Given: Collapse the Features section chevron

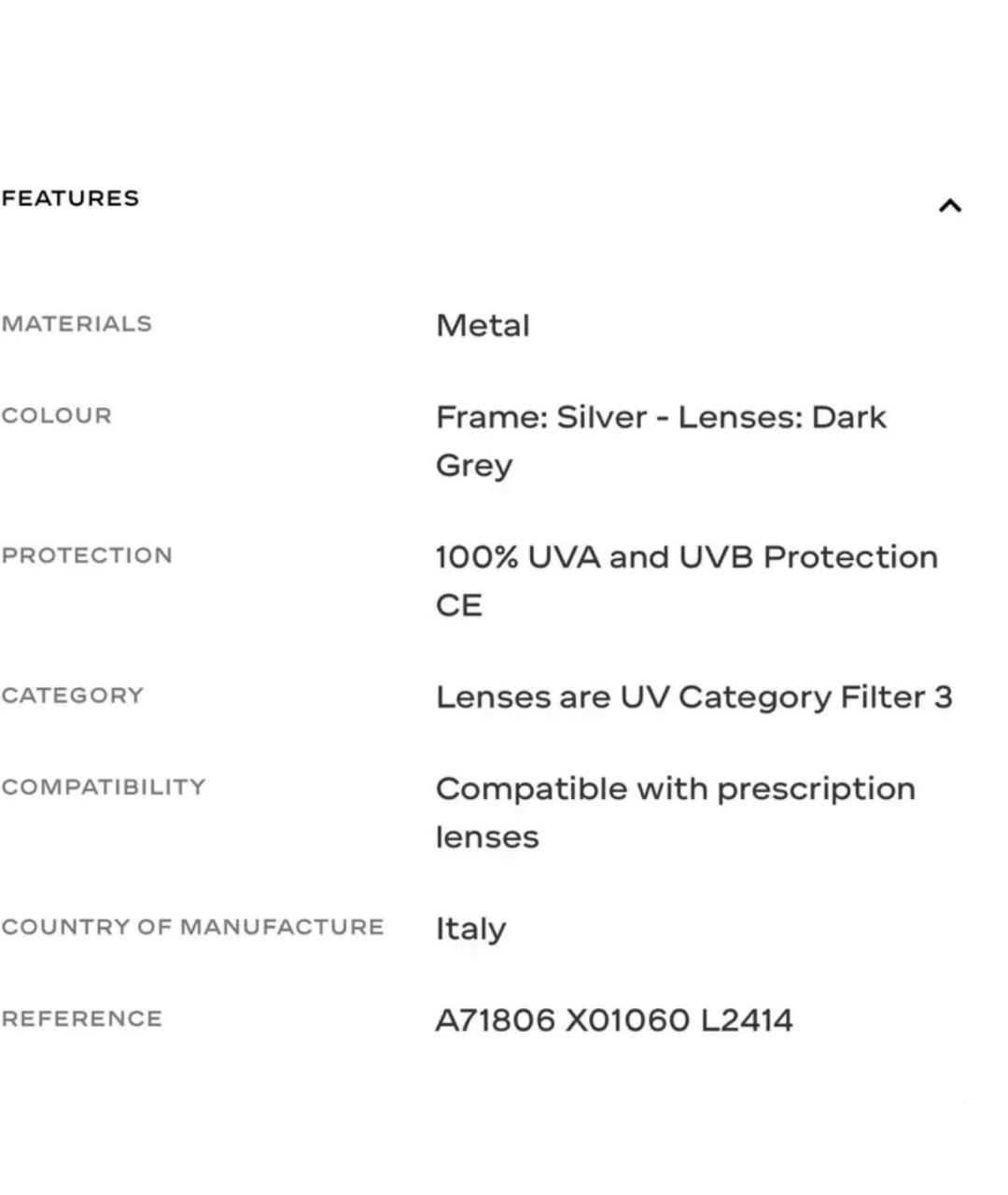Looking at the screenshot, I should click(949, 205).
